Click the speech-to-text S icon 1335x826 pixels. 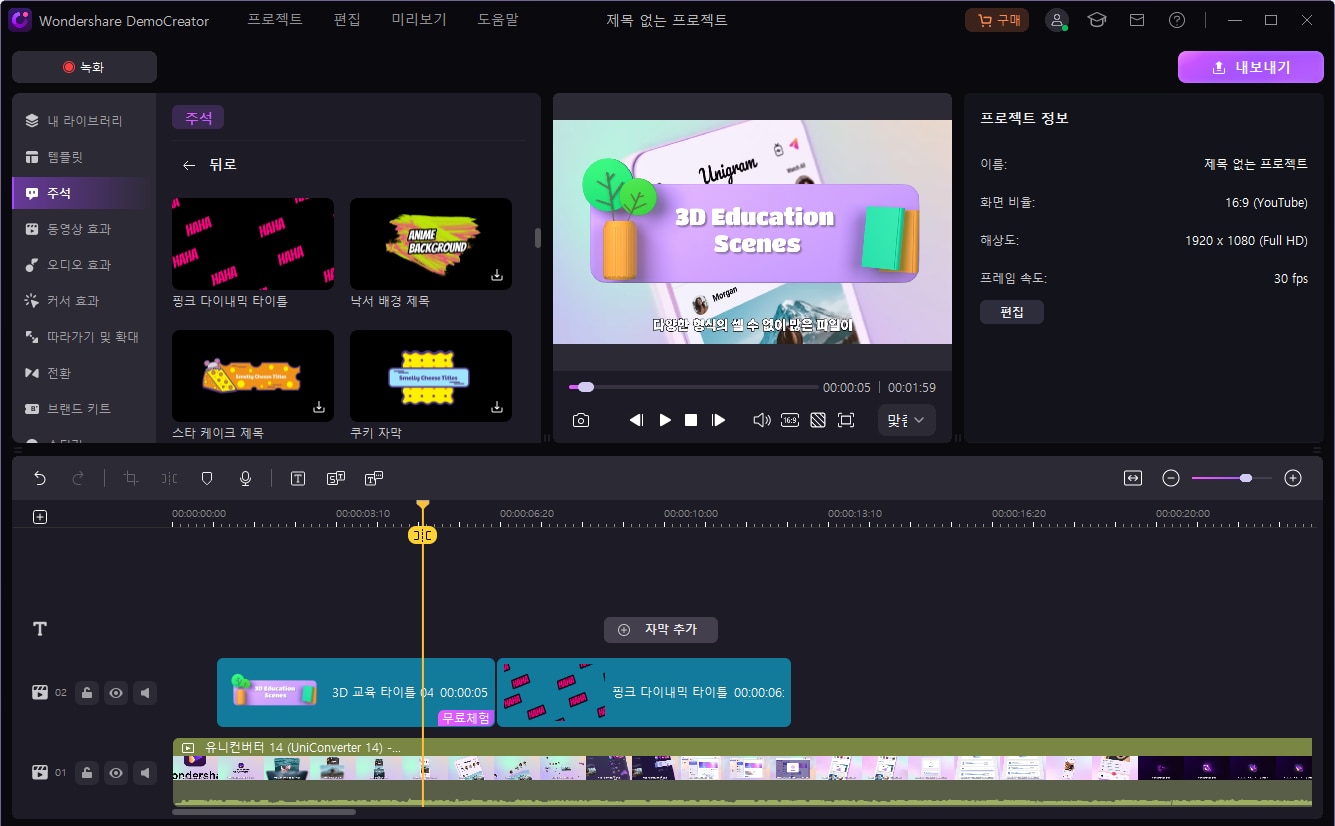click(x=336, y=479)
